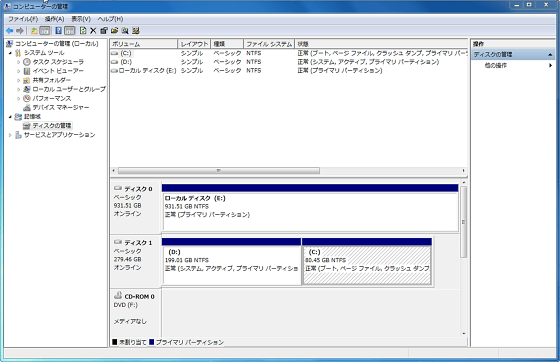
Task: Sort by the 状態 column header
Action: [x=381, y=44]
